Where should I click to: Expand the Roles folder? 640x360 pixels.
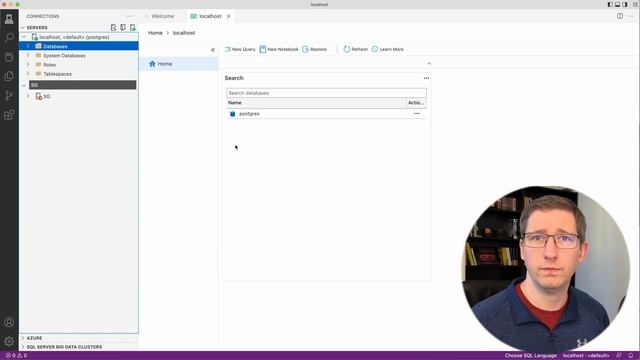click(28, 65)
